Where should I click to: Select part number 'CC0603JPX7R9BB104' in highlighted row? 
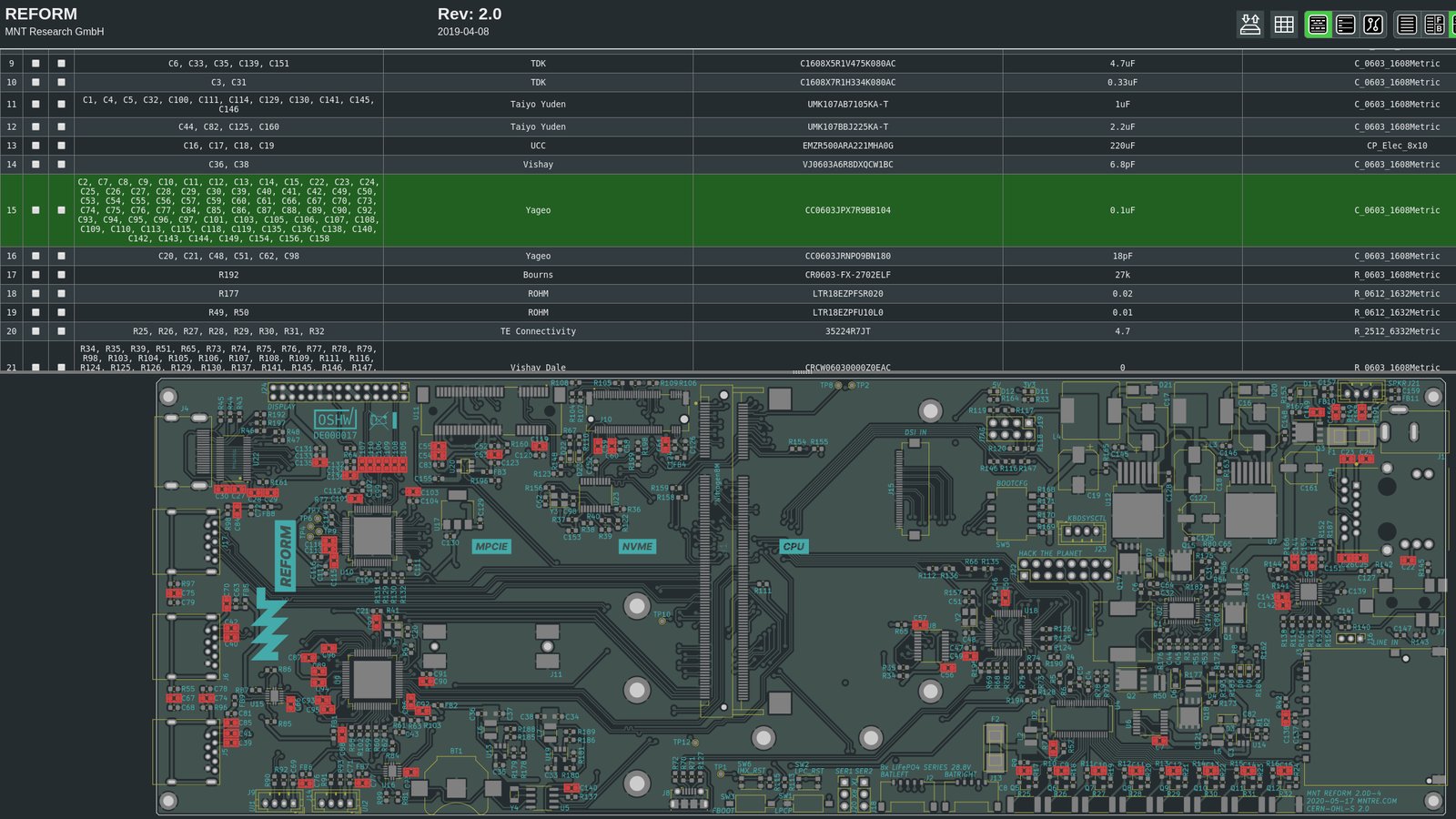click(847, 210)
